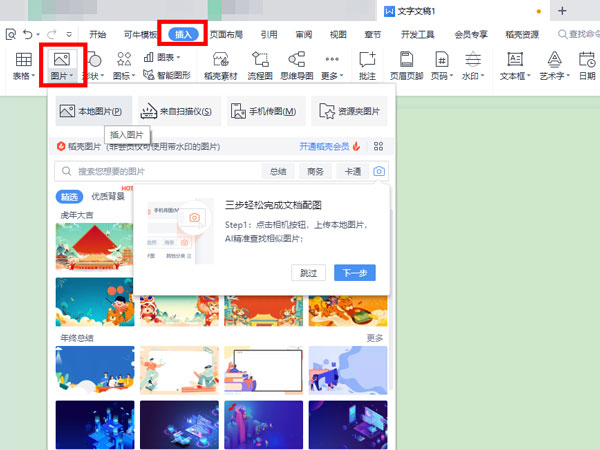The width and height of the screenshot is (600, 450).
Task: Click the grid view icon beside 开通稻壳会员
Action: (379, 146)
